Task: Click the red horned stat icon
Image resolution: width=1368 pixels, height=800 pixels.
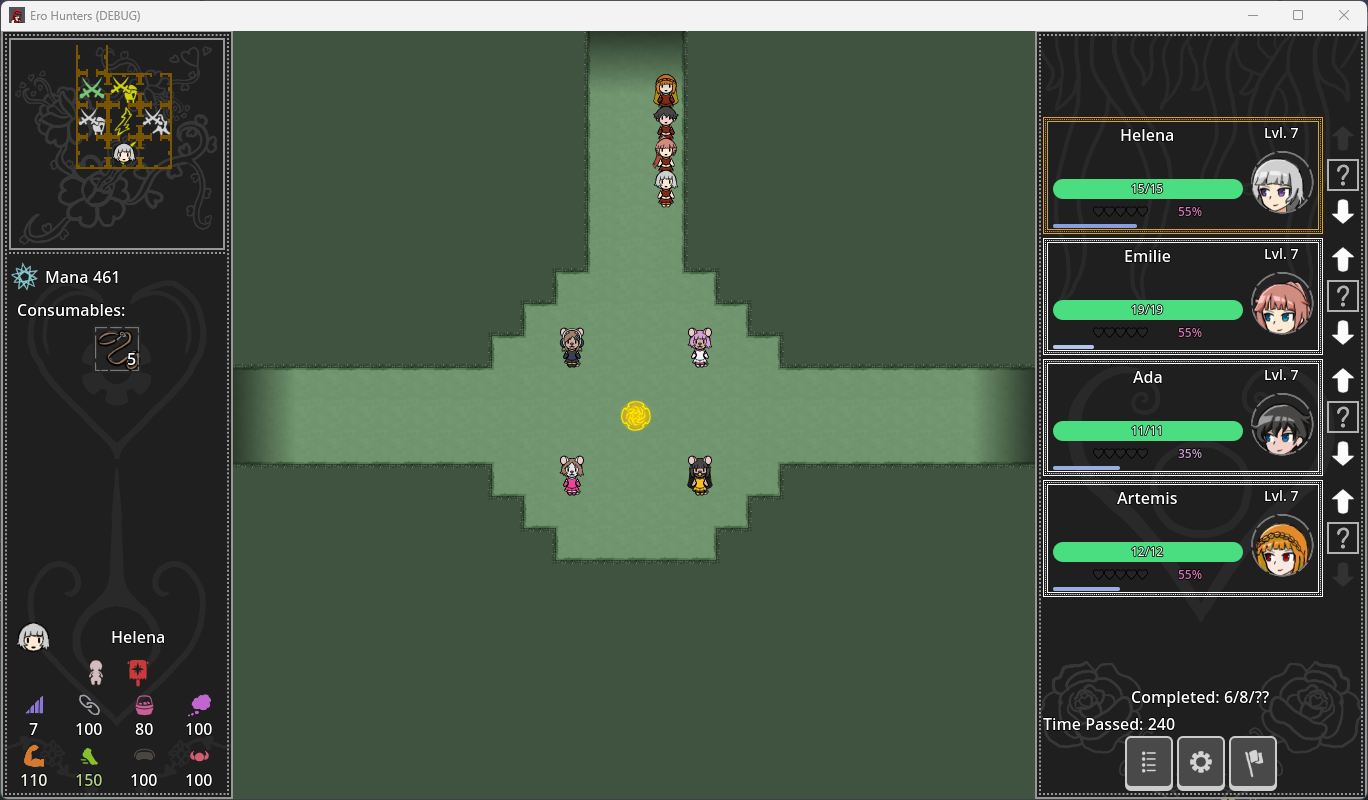Action: click(199, 755)
